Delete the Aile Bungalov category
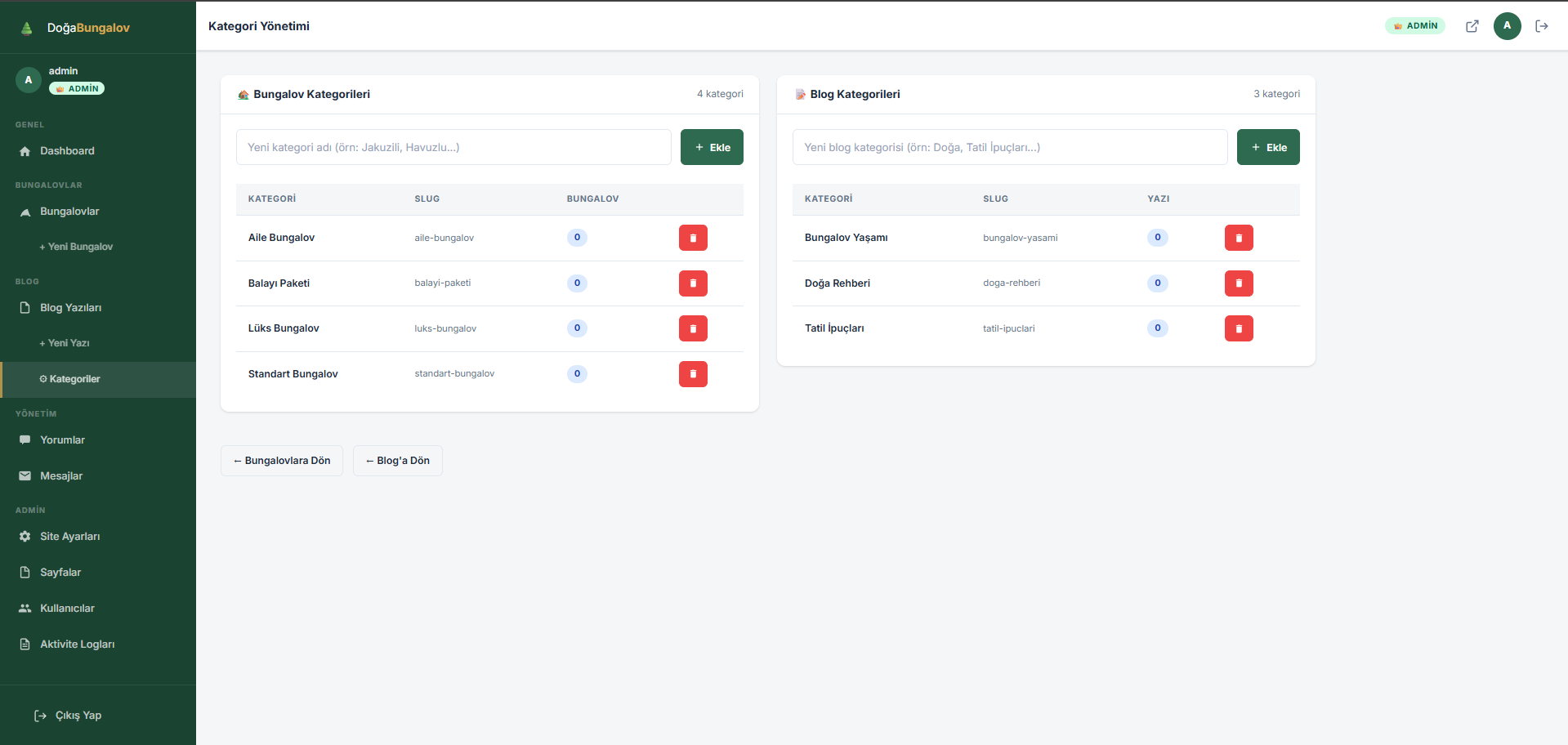Screen dimensions: 1568x745 [693, 238]
